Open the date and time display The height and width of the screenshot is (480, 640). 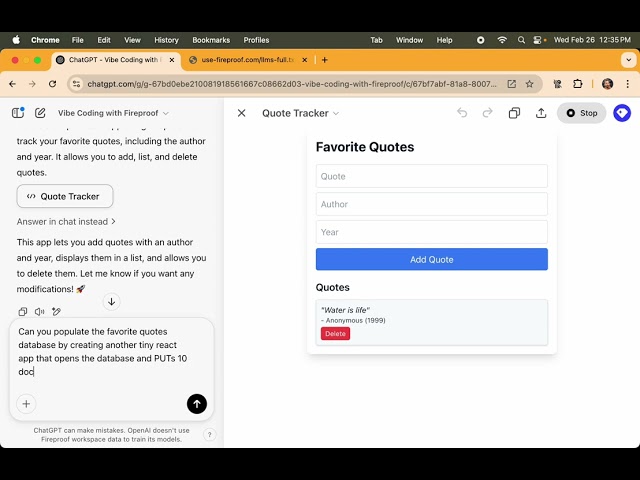tap(592, 40)
